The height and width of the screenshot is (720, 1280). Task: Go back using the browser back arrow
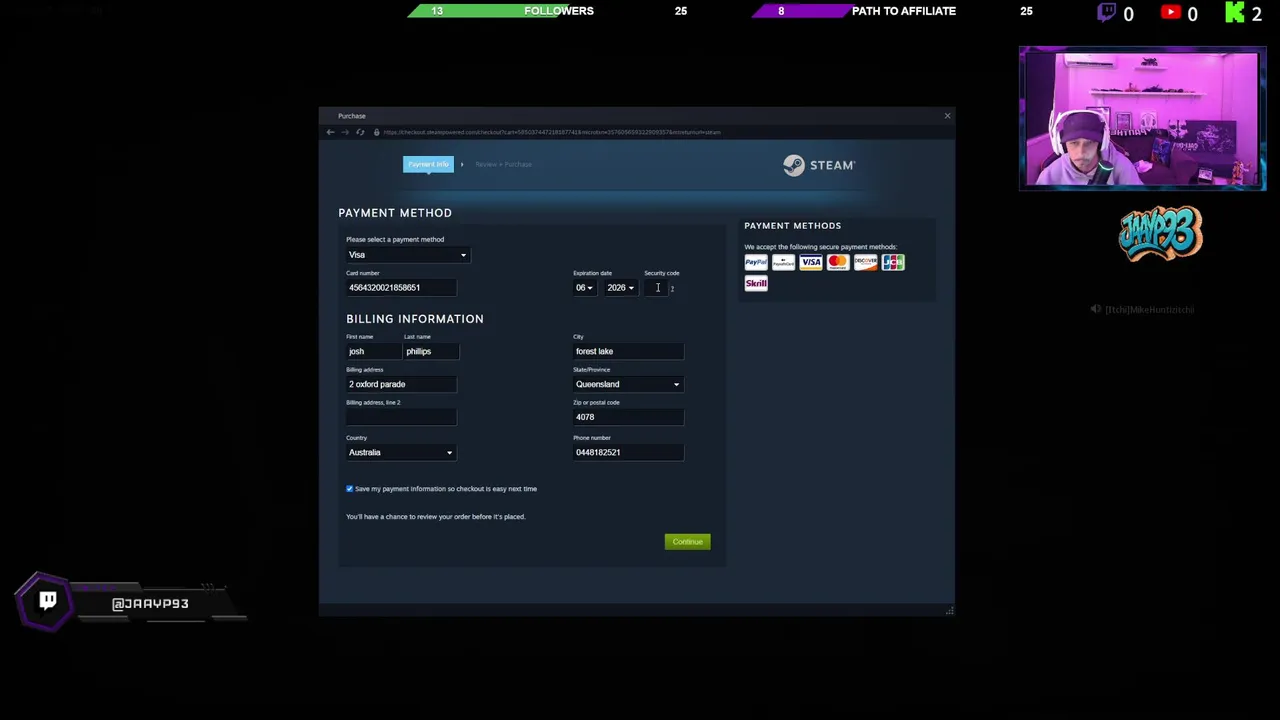330,132
